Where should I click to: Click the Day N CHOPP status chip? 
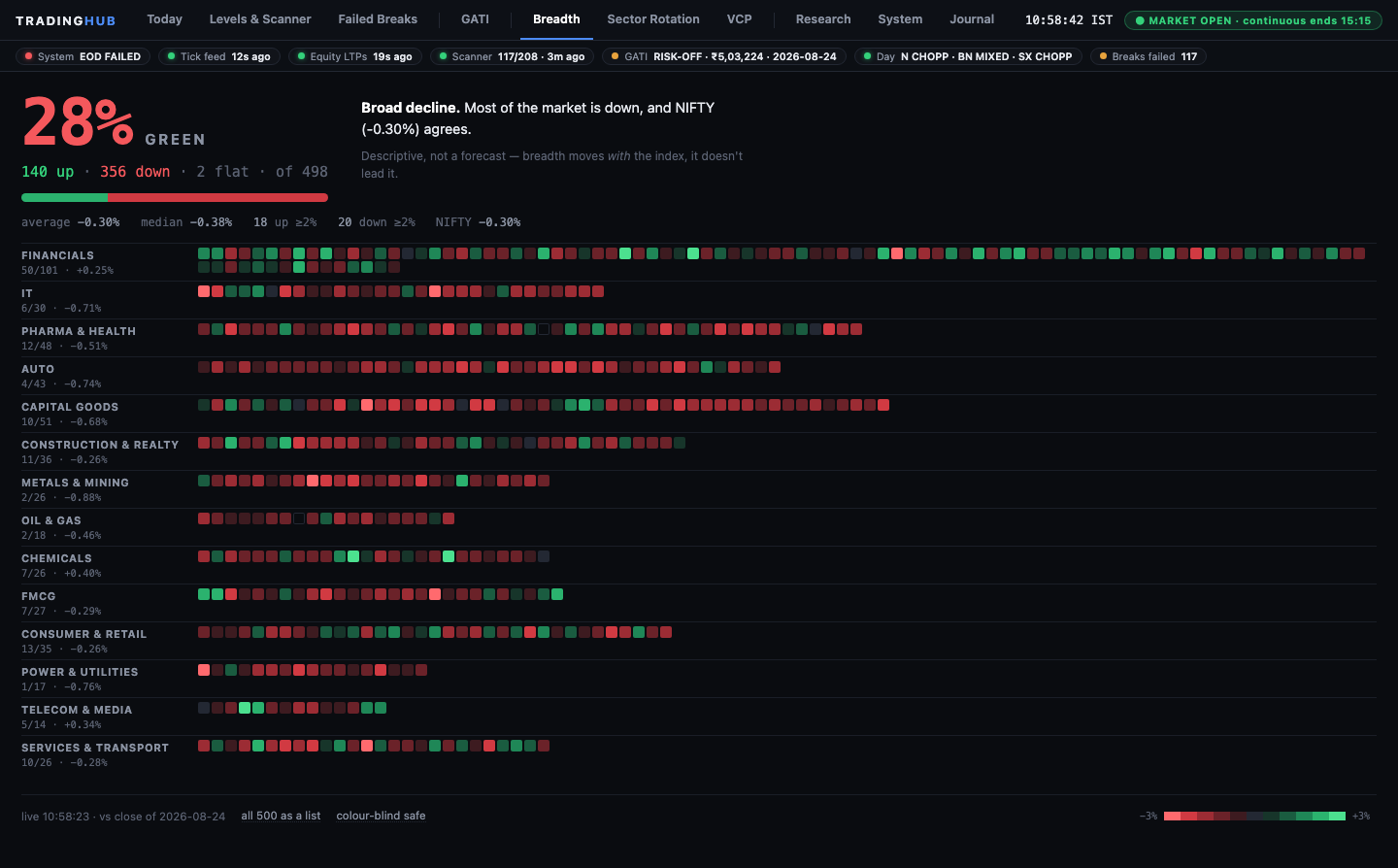(x=968, y=56)
